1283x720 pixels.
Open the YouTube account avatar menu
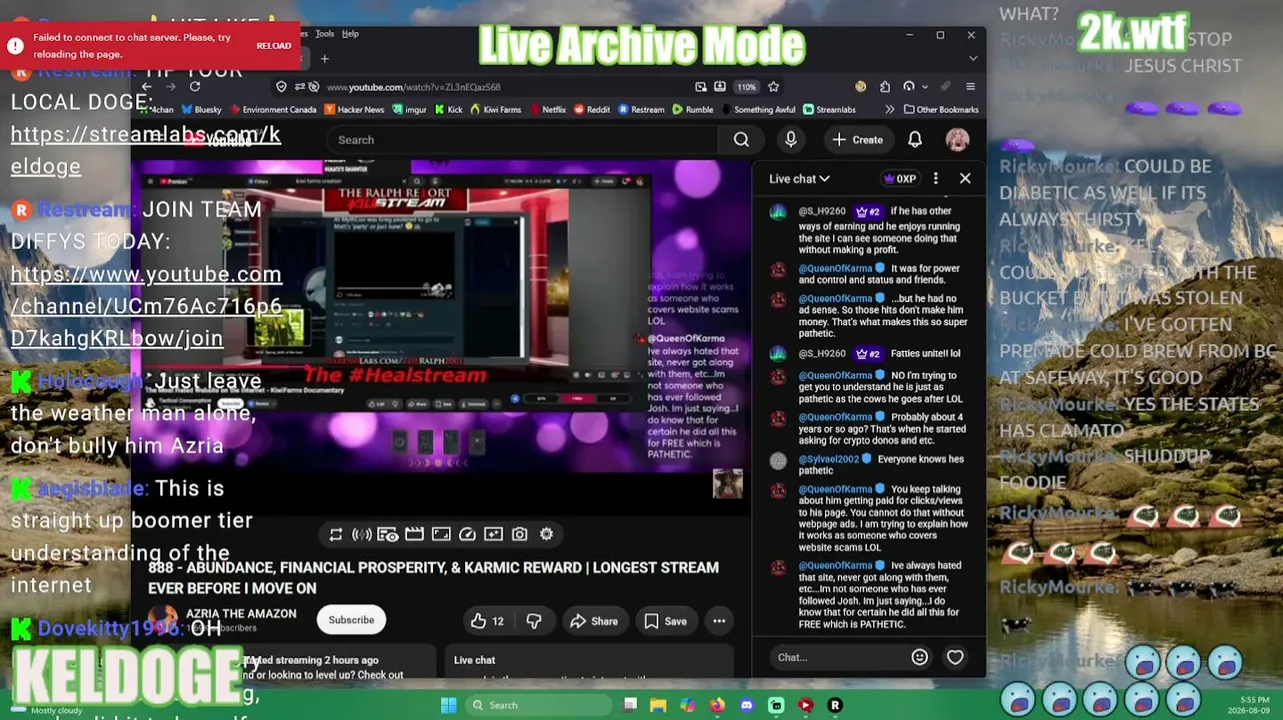(x=957, y=140)
